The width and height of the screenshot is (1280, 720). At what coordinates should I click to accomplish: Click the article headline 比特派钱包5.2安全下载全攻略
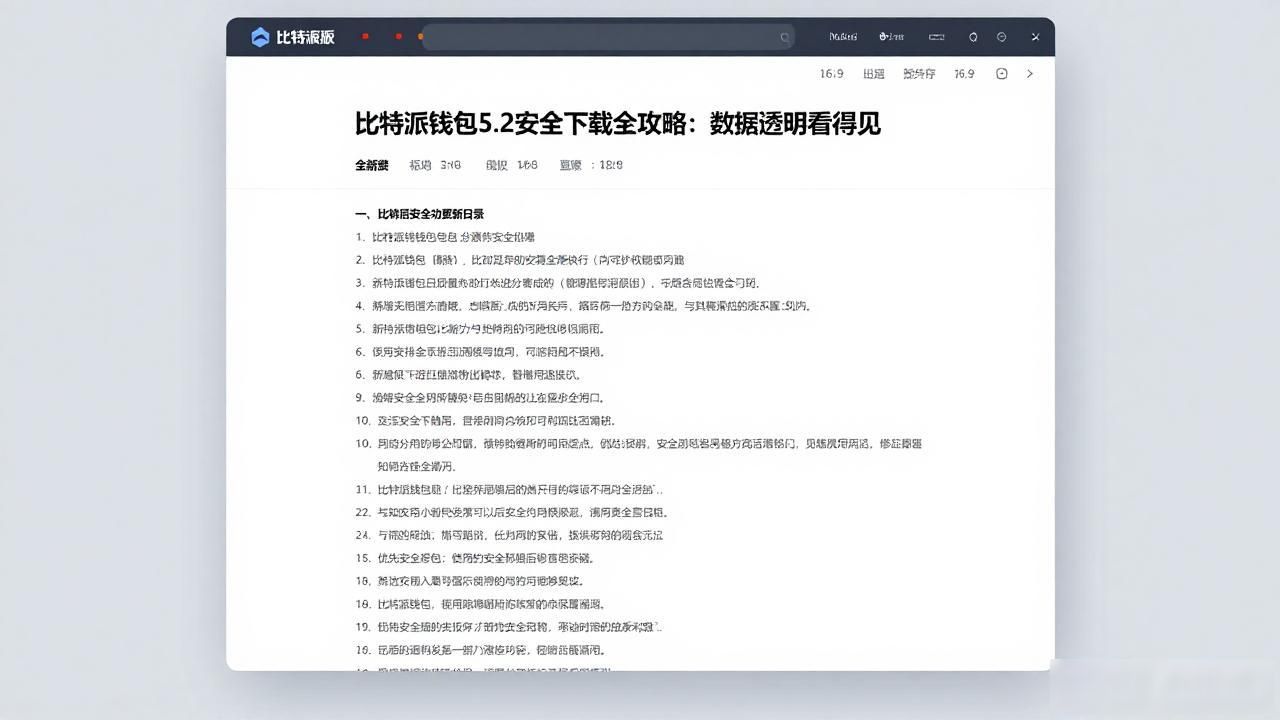pos(618,124)
